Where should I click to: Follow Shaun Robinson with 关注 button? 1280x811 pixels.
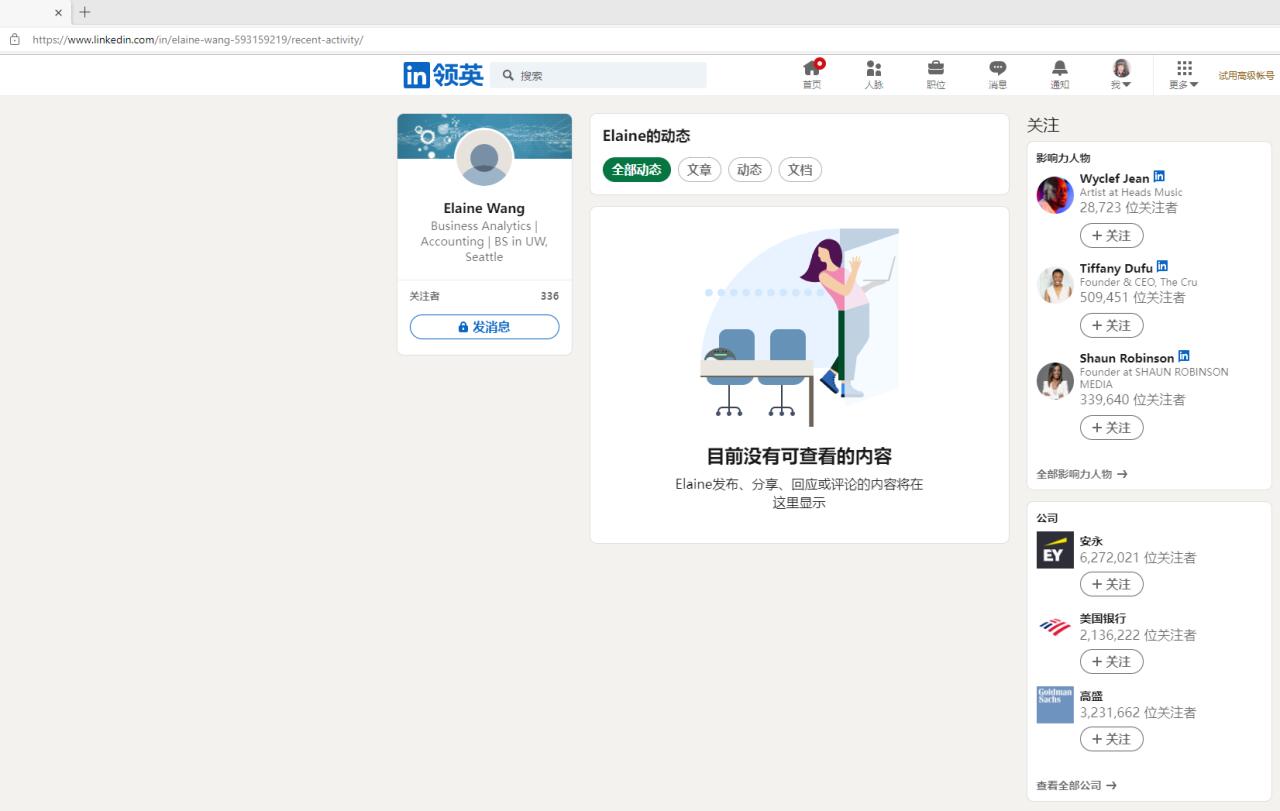(1111, 428)
